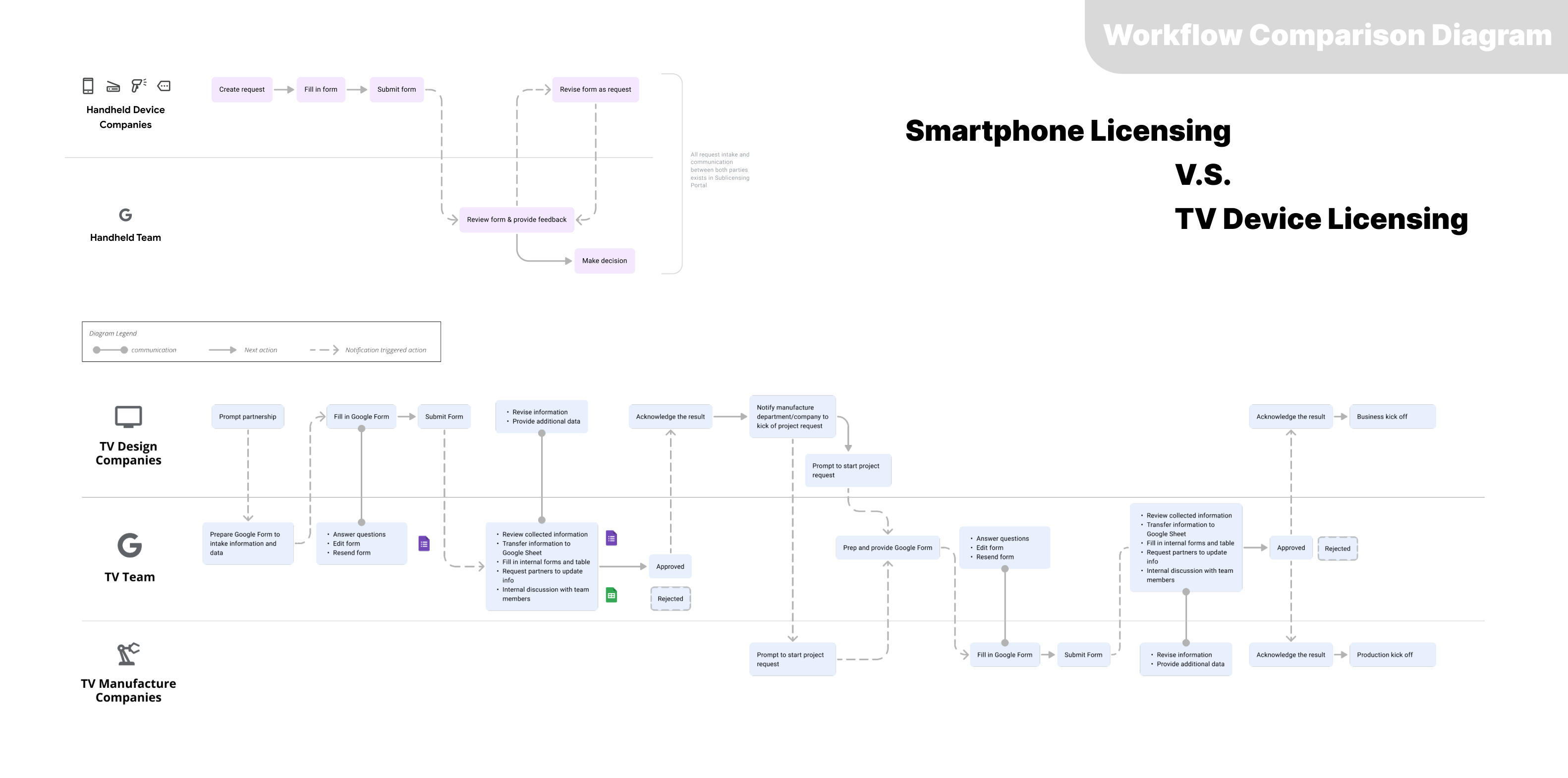Click the green Google Sheets icon
This screenshot has height=778, width=1568.
611,595
